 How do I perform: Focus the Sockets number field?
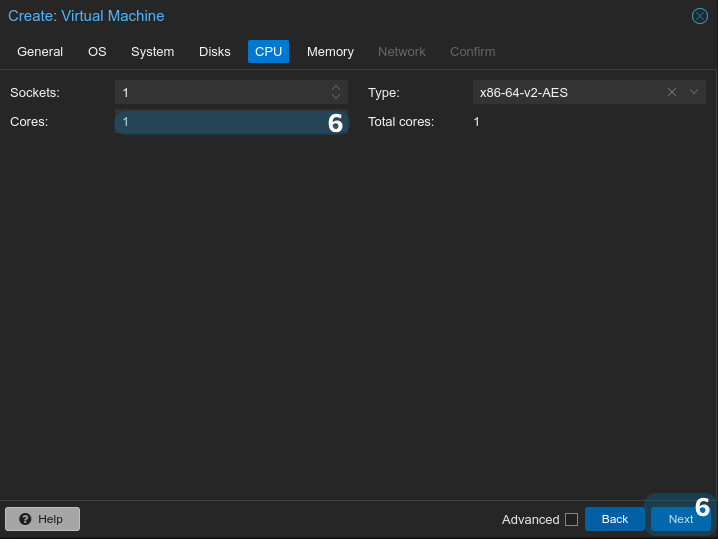[x=220, y=92]
